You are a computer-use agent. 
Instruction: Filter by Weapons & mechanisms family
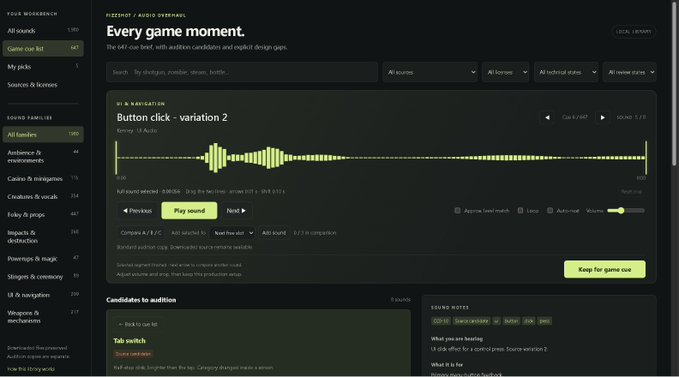pyautogui.click(x=43, y=317)
